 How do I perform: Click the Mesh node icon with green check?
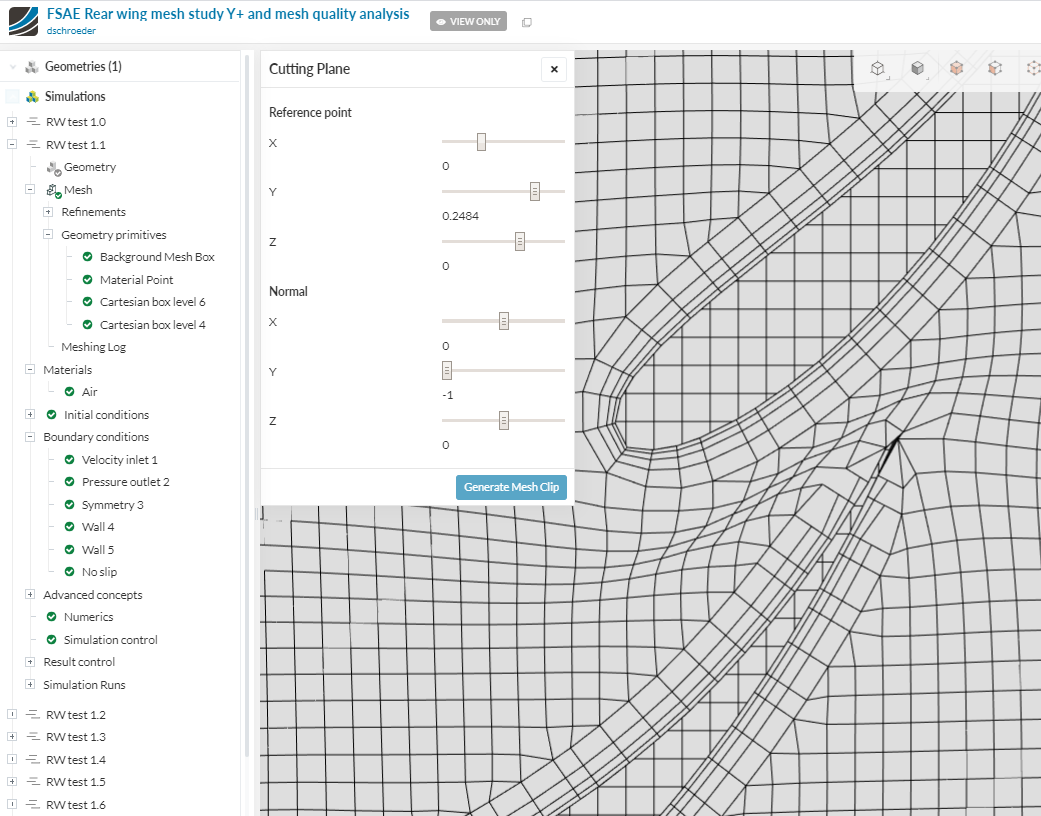(54, 191)
